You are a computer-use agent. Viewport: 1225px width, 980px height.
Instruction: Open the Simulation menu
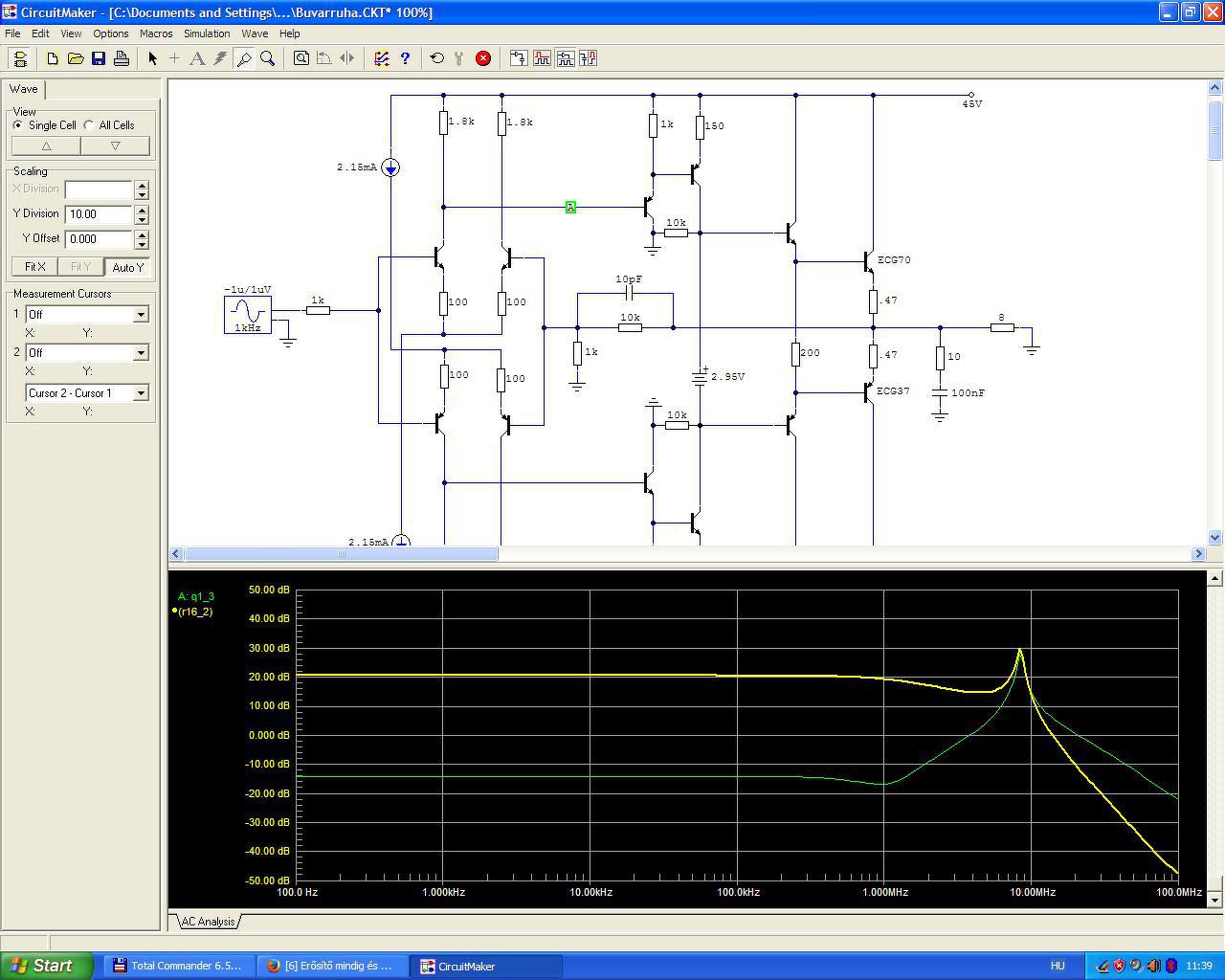pos(207,33)
